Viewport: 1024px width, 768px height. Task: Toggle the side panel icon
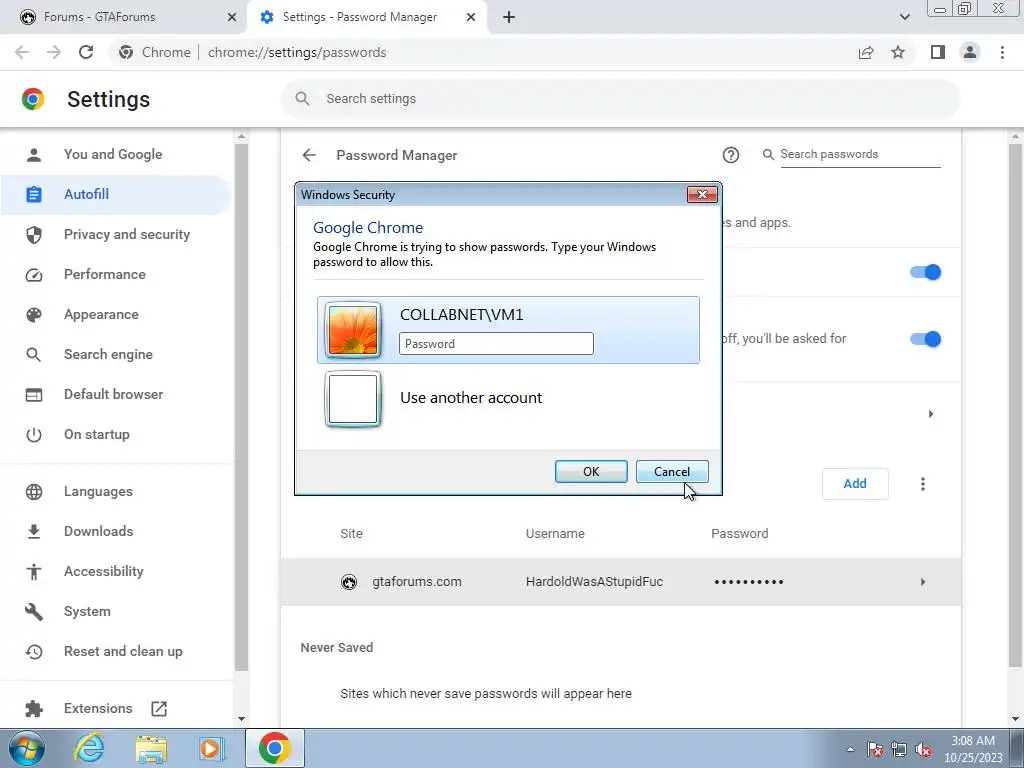[x=938, y=52]
